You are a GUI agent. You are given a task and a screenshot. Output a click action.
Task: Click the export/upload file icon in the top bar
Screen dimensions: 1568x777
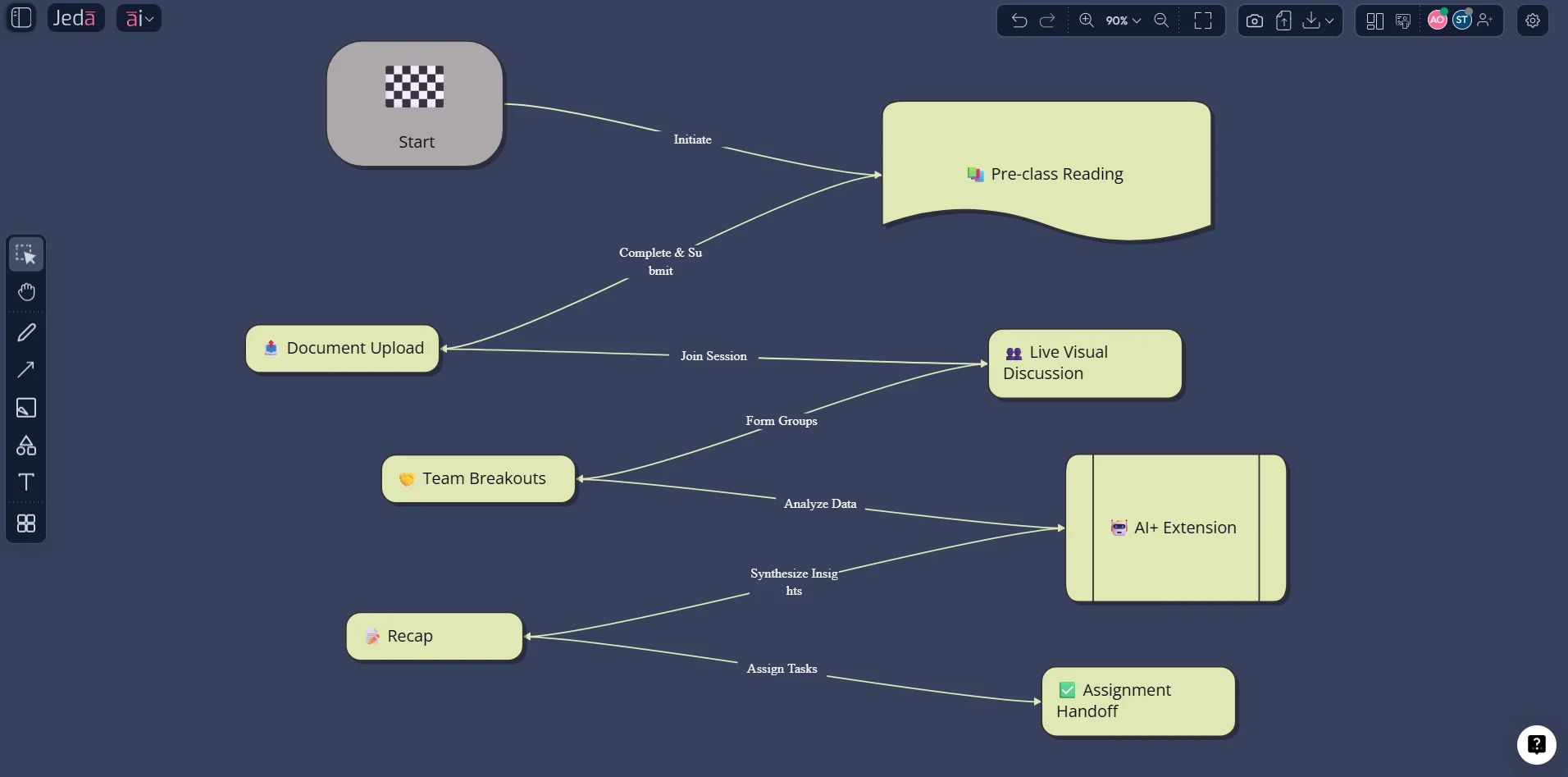(x=1283, y=21)
